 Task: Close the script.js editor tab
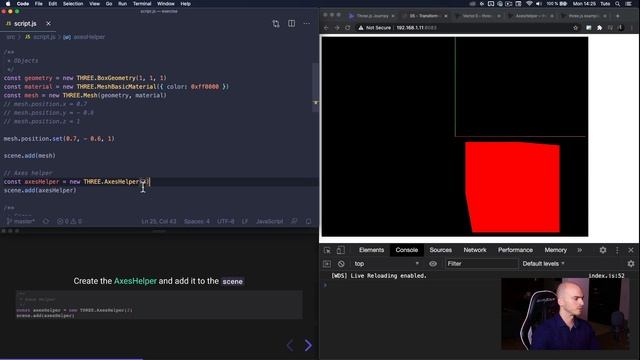49,24
